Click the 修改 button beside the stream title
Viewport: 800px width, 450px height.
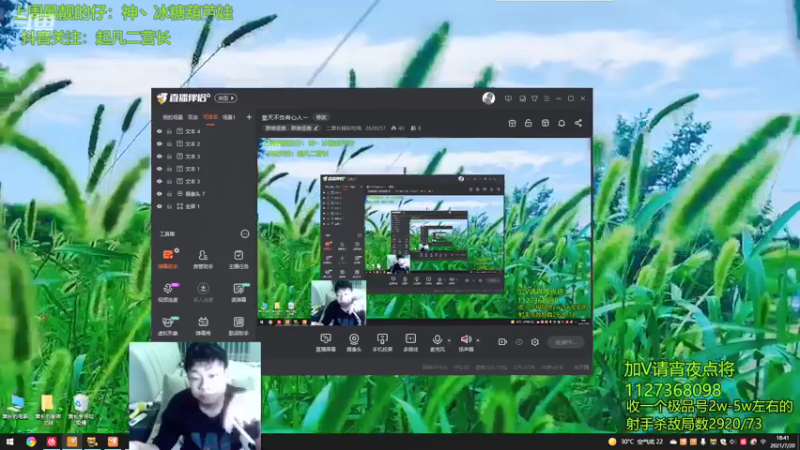coord(321,117)
